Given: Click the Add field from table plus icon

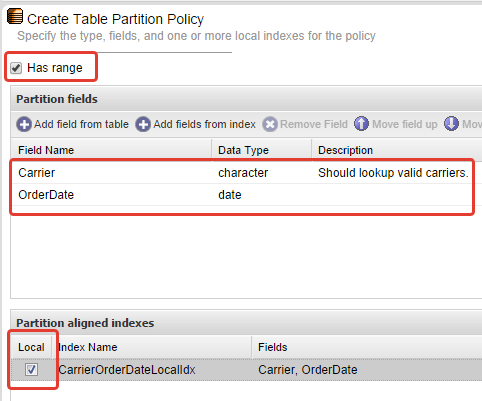Looking at the screenshot, I should click(x=24, y=124).
